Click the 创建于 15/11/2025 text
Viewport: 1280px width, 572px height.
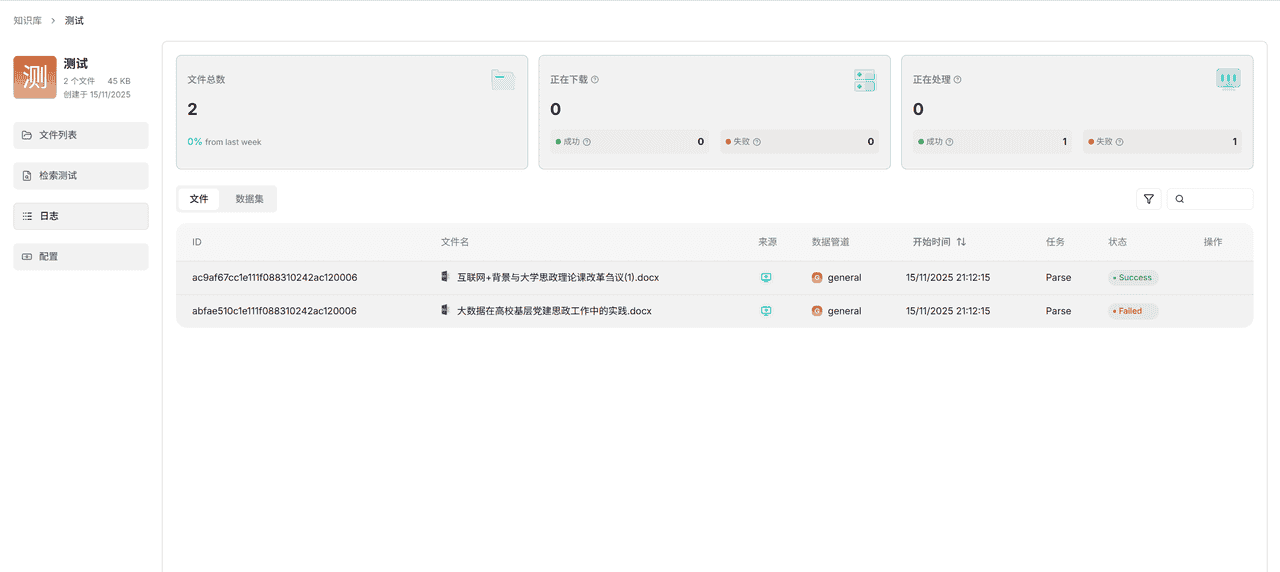(97, 94)
